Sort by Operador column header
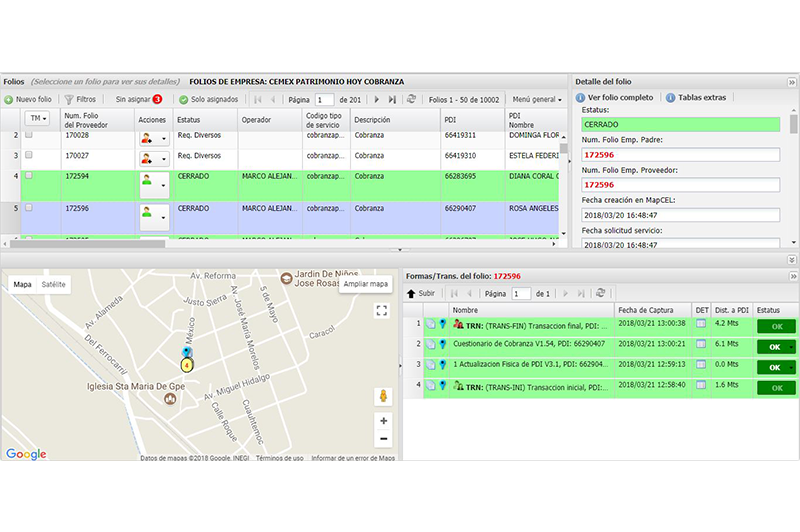The width and height of the screenshot is (800, 532). tap(270, 120)
